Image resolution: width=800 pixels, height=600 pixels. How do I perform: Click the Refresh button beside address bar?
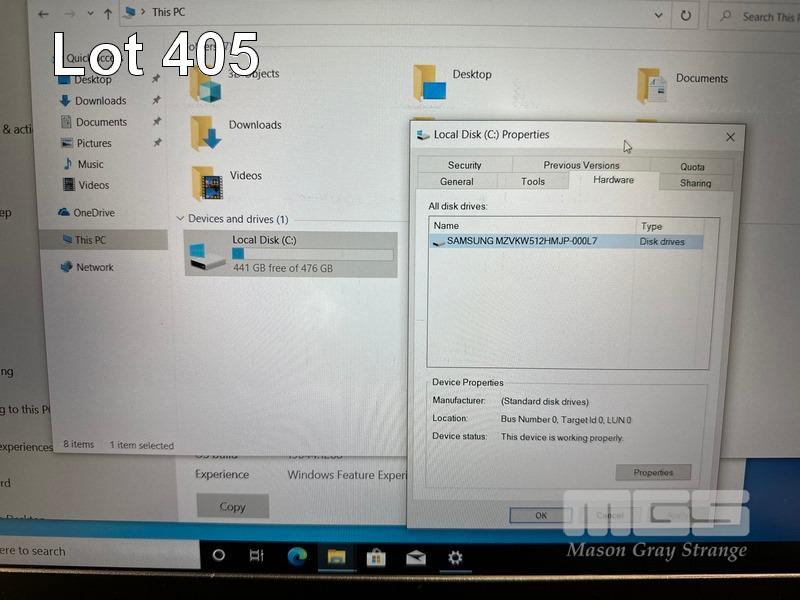pyautogui.click(x=686, y=16)
